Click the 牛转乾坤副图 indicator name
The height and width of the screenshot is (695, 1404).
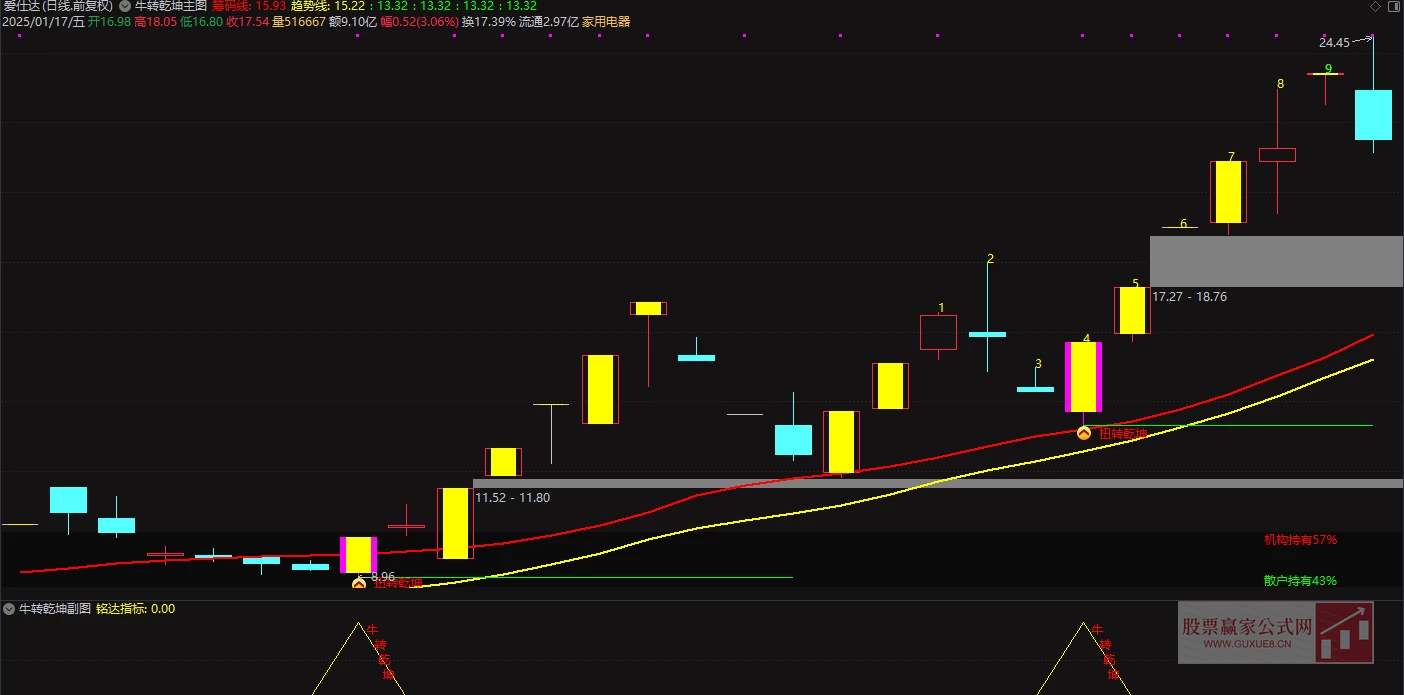(x=55, y=608)
